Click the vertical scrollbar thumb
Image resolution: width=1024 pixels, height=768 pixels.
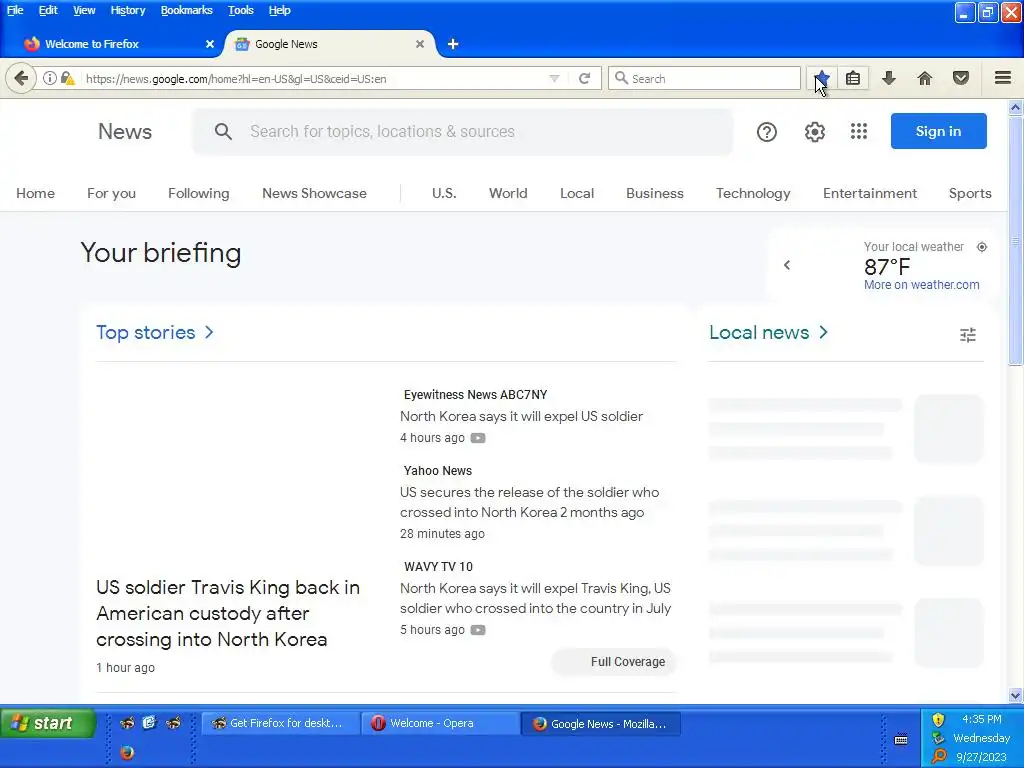click(1015, 240)
